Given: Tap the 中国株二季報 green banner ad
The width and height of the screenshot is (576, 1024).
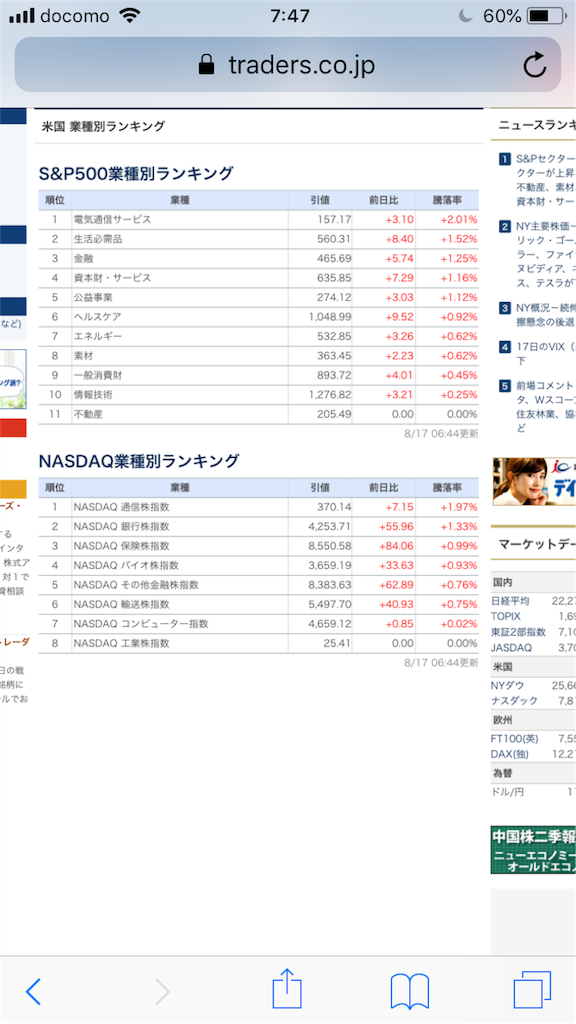Looking at the screenshot, I should (534, 850).
